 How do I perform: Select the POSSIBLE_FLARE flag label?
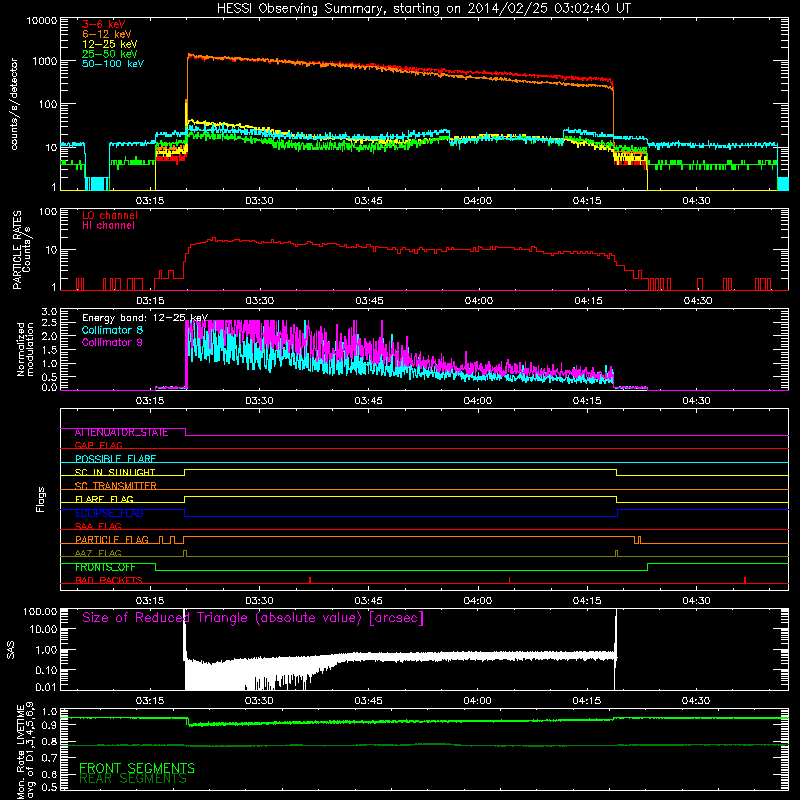pos(115,459)
